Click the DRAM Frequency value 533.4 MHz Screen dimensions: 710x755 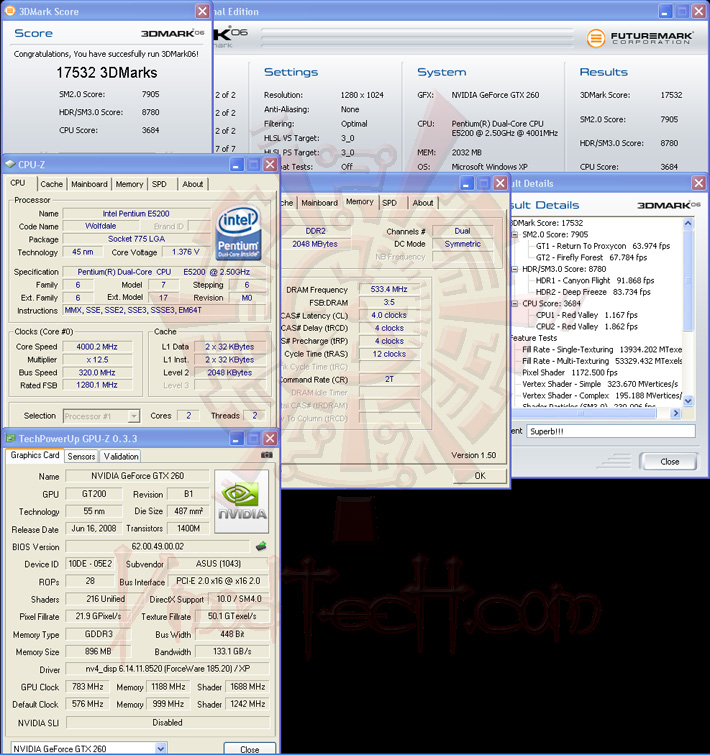[x=389, y=289]
